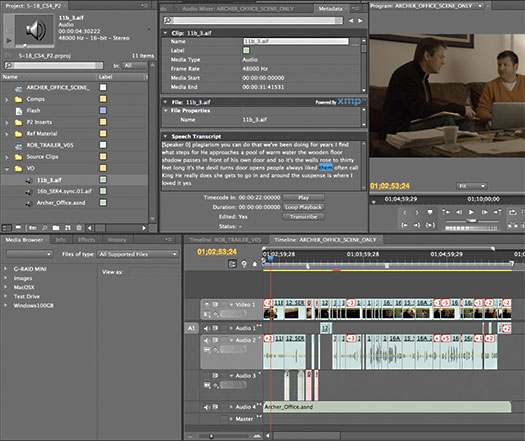Toggle sync lock on Video 1 track
Image resolution: width=525 pixels, height=441 pixels.
pyautogui.click(x=215, y=305)
